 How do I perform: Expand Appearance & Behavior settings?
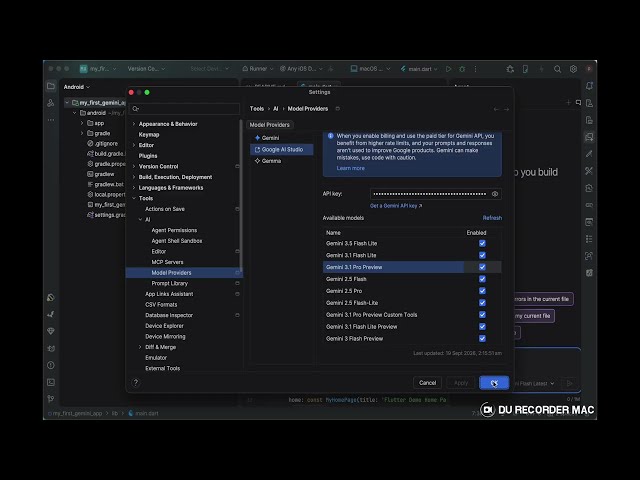click(134, 124)
